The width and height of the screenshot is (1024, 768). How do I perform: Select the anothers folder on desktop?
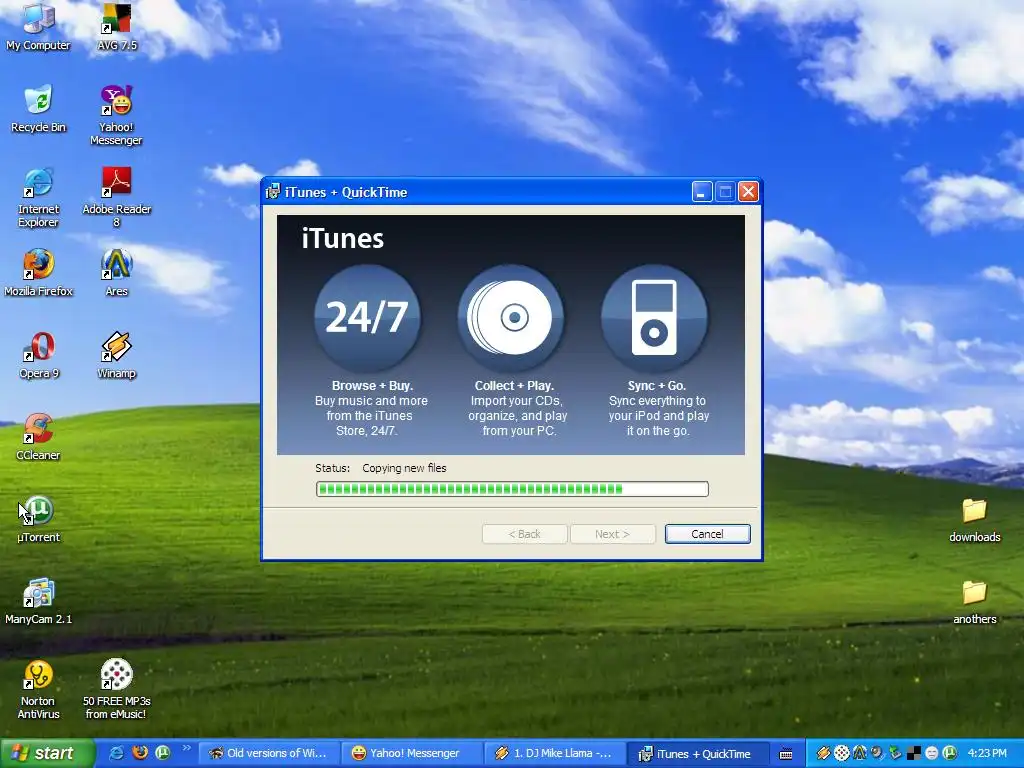tap(974, 602)
